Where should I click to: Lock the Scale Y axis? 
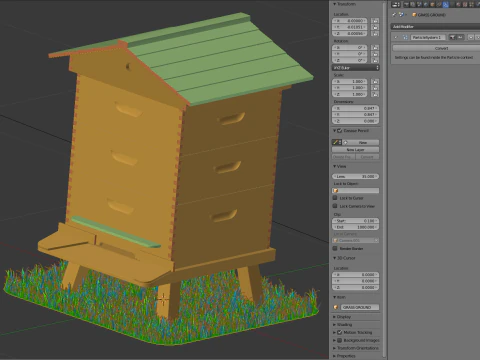point(375,88)
